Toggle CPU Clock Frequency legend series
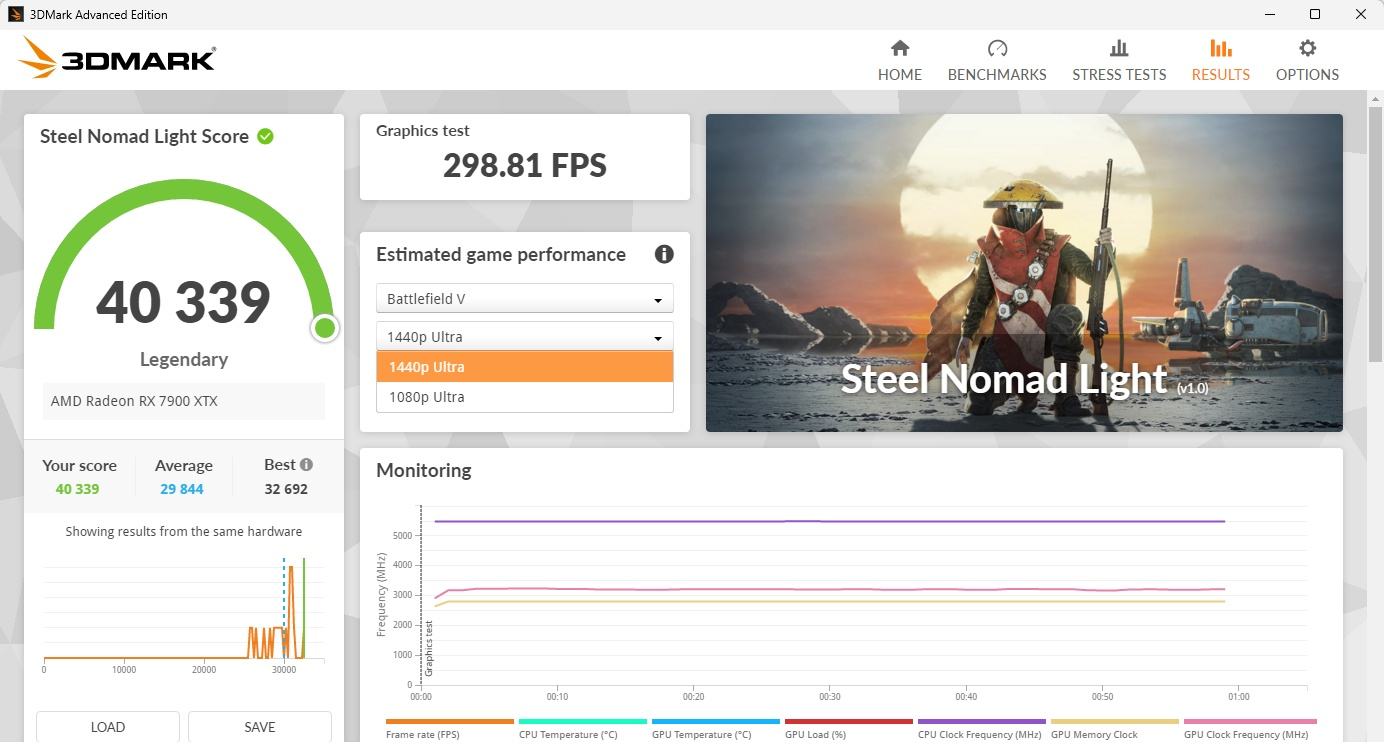This screenshot has width=1384, height=748. click(x=981, y=729)
